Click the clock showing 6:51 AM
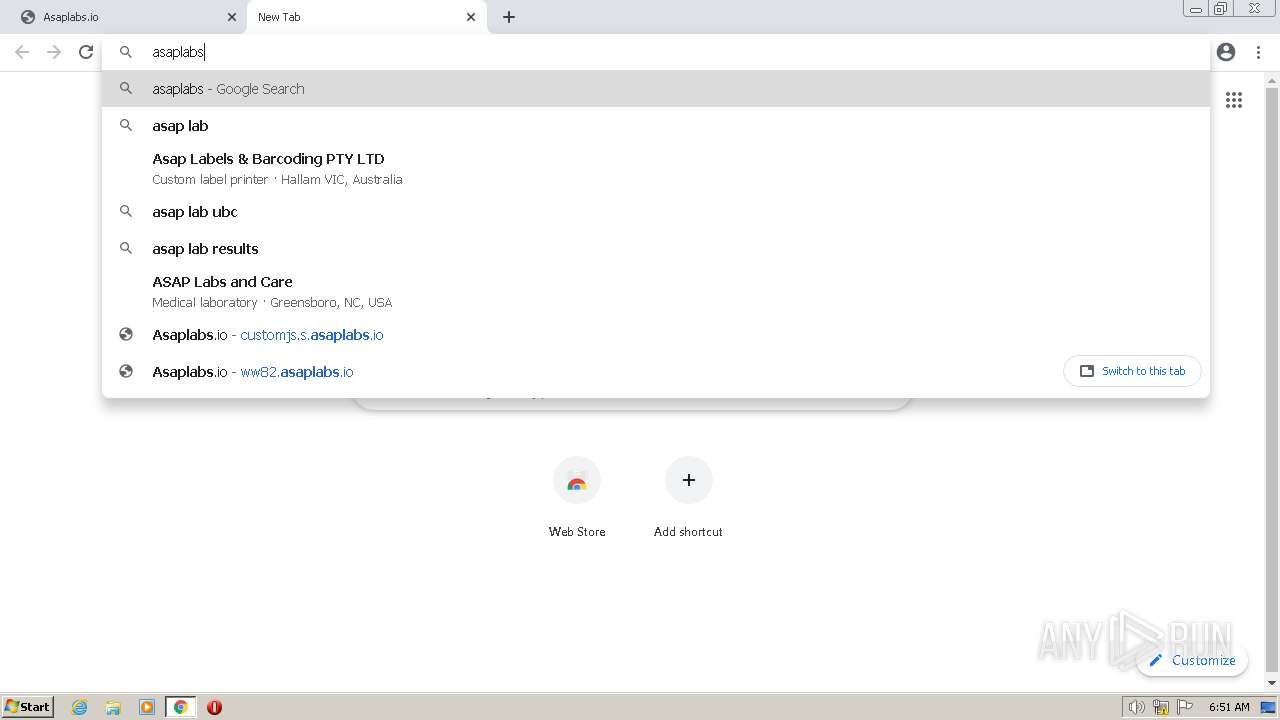The width and height of the screenshot is (1280, 720). (x=1229, y=707)
